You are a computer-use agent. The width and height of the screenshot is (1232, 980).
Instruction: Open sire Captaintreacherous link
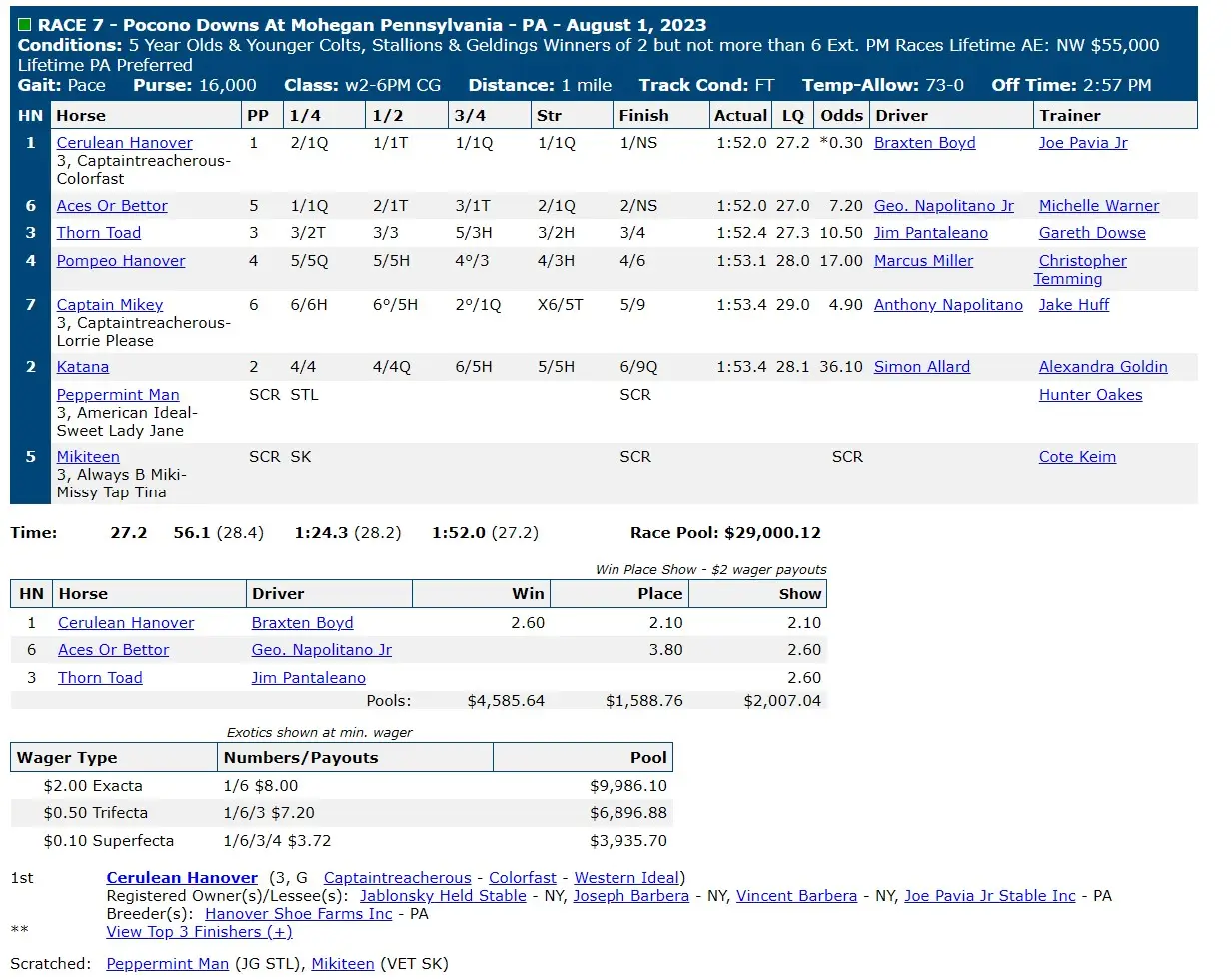[x=398, y=878]
